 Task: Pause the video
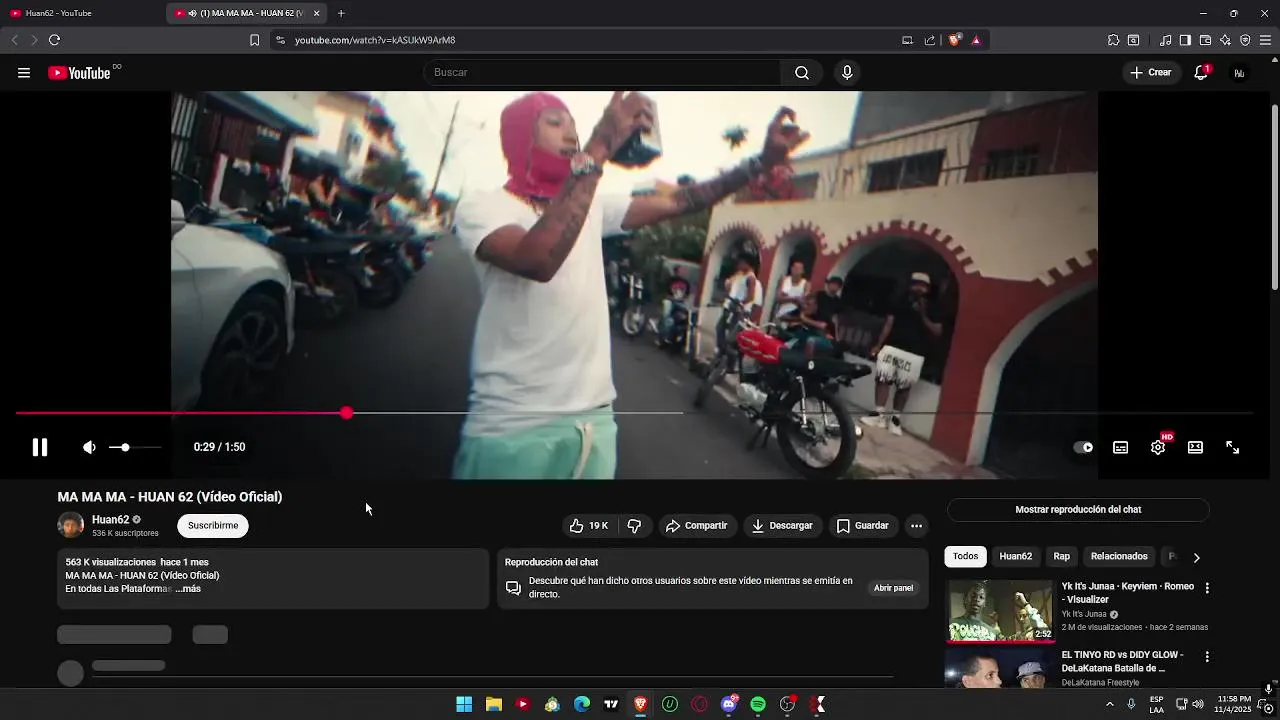[40, 447]
